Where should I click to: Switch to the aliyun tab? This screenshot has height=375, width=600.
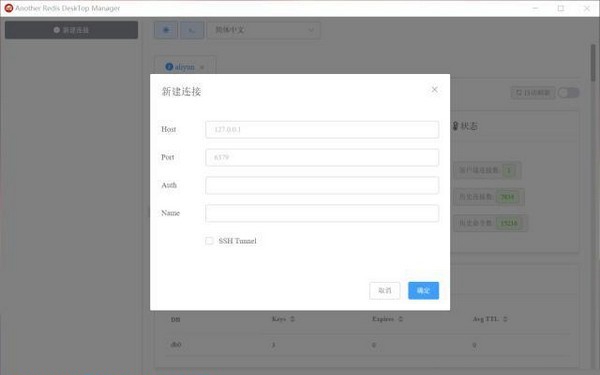[184, 67]
